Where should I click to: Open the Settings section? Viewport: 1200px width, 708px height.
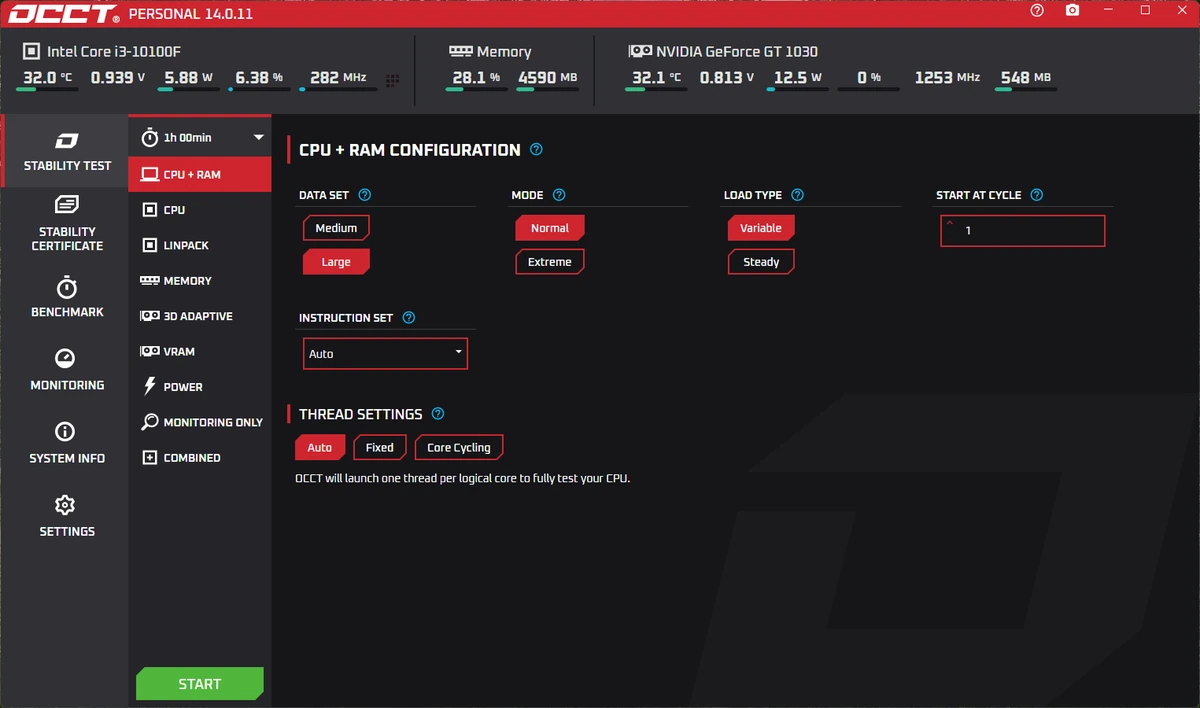pos(67,516)
